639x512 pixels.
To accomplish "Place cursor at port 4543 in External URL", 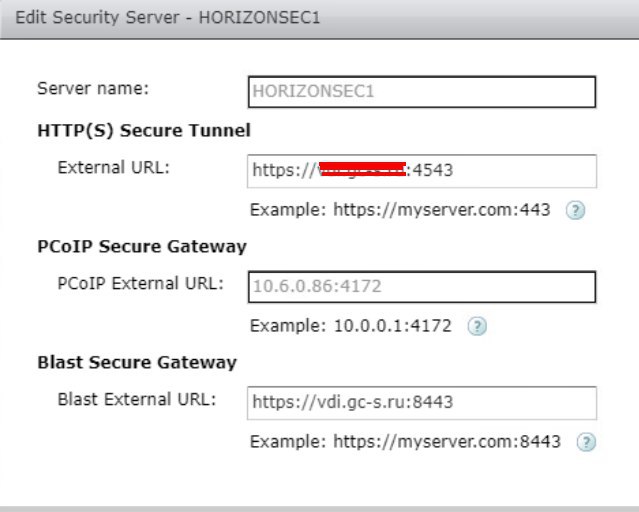I will [x=433, y=170].
